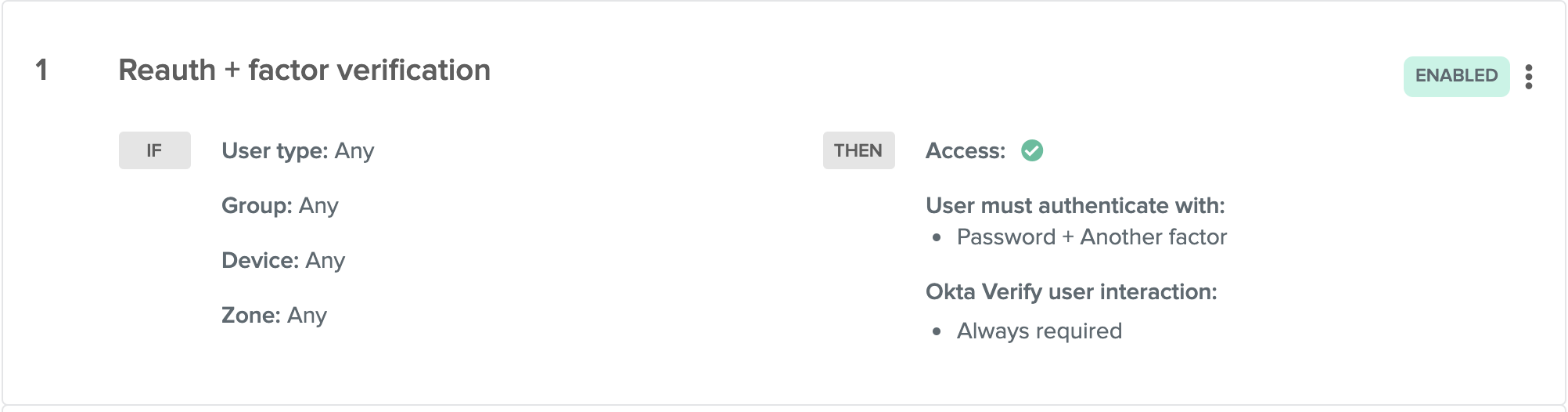
Task: Click the bullet beside Password + Another factor
Action: pos(937,237)
